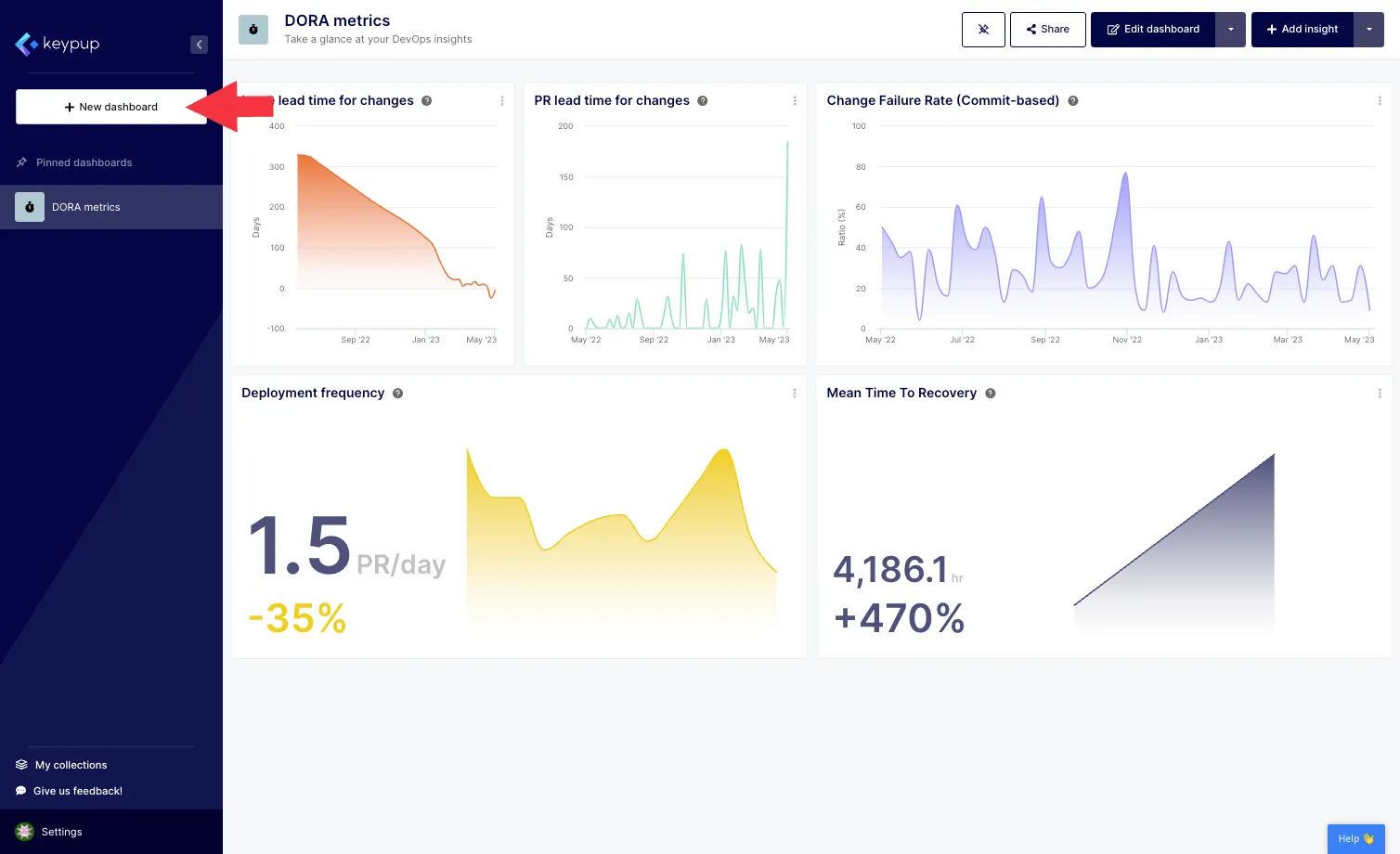
Task: Open Deployment frequency card options menu
Action: coord(794,393)
